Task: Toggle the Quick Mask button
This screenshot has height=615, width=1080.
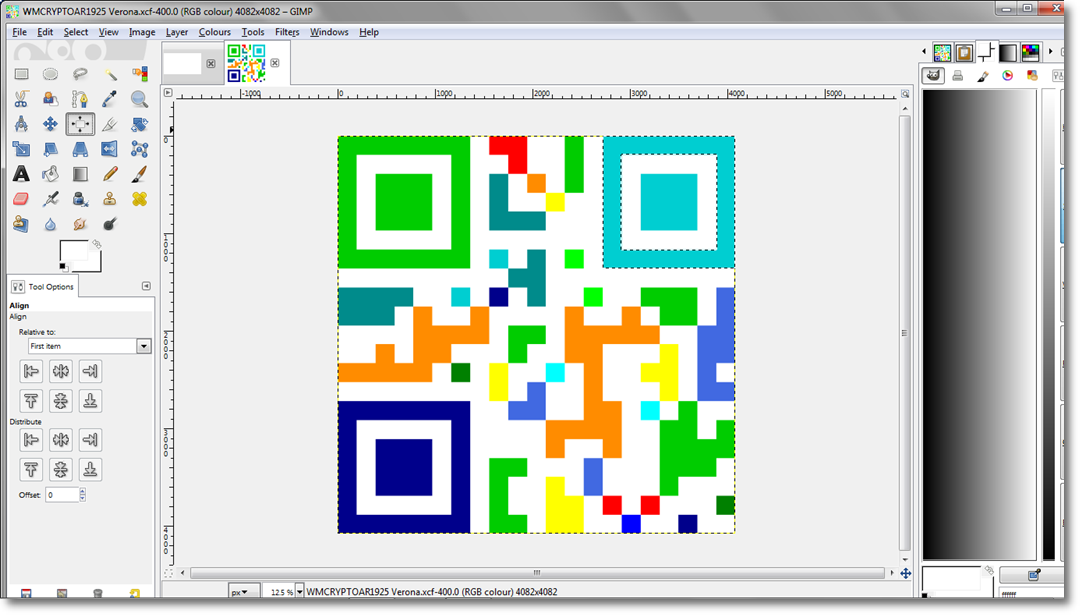Action: (168, 573)
